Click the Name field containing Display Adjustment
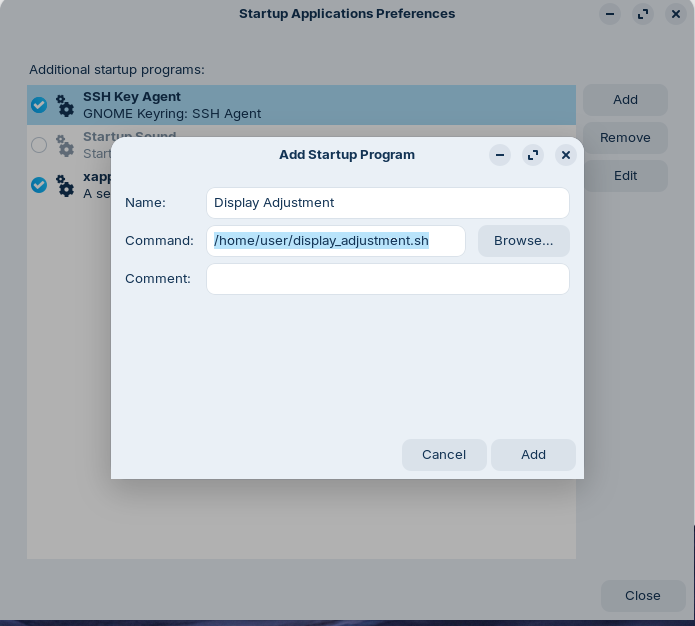The height and width of the screenshot is (626, 695). click(x=387, y=203)
